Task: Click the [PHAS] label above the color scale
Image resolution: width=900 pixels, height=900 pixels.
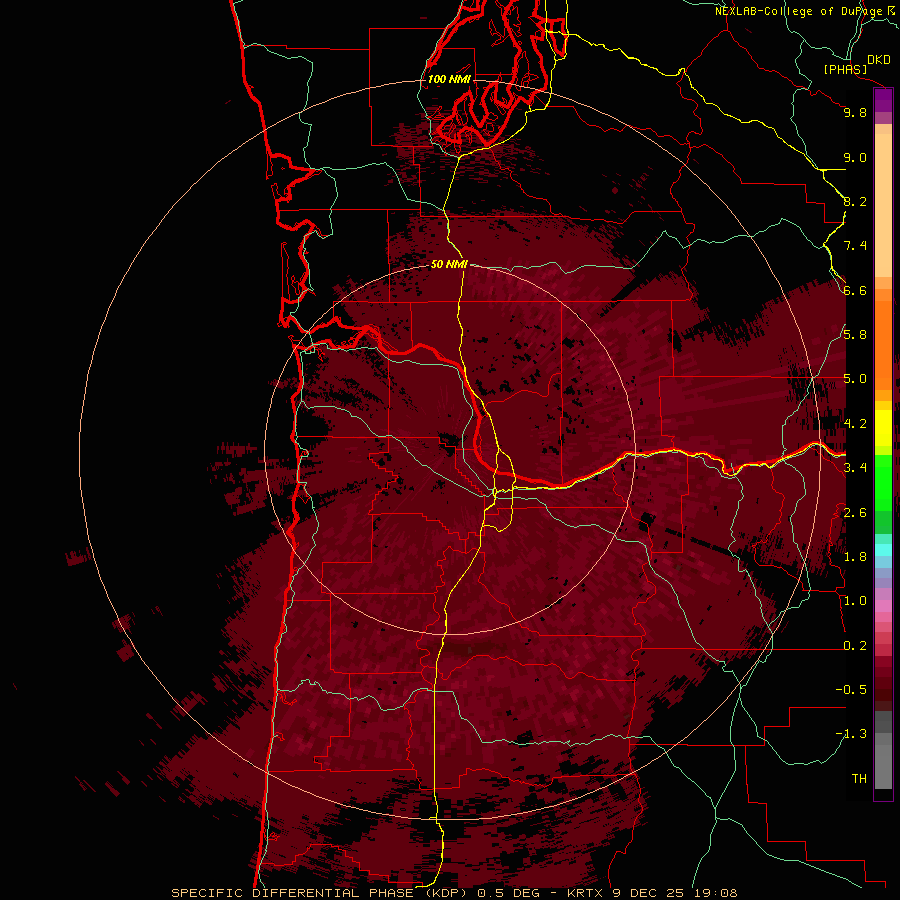Action: (x=844, y=70)
